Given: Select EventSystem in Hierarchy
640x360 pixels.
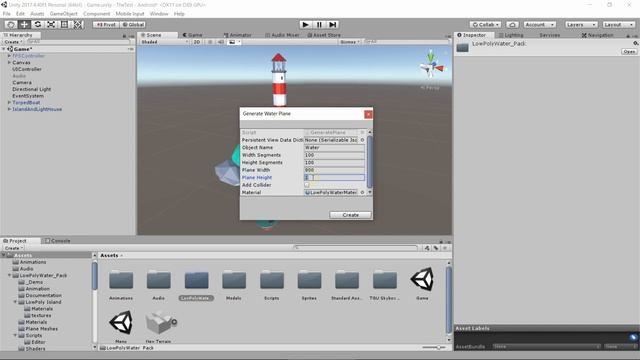Looking at the screenshot, I should 28,96.
